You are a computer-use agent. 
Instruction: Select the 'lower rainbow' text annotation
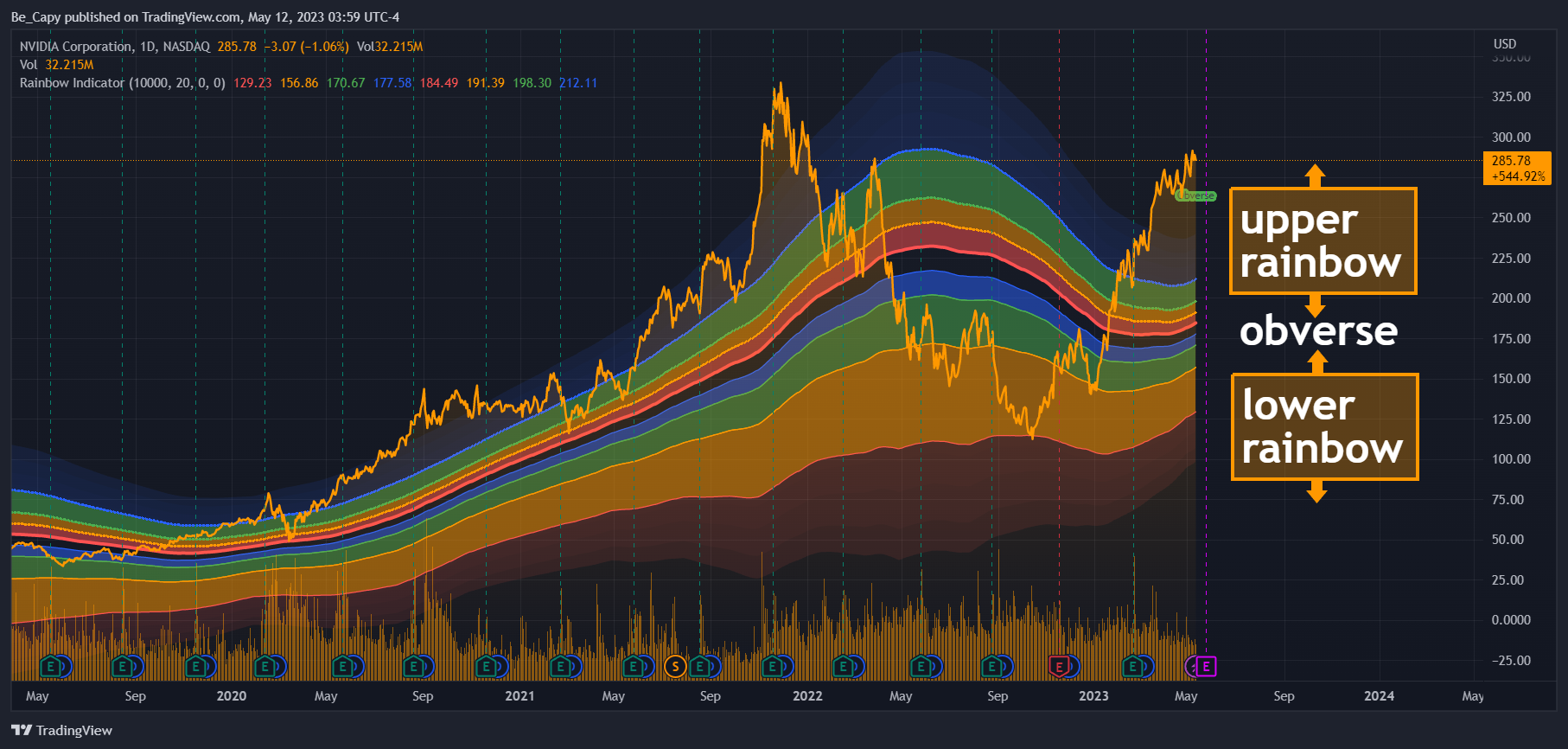coord(1324,426)
